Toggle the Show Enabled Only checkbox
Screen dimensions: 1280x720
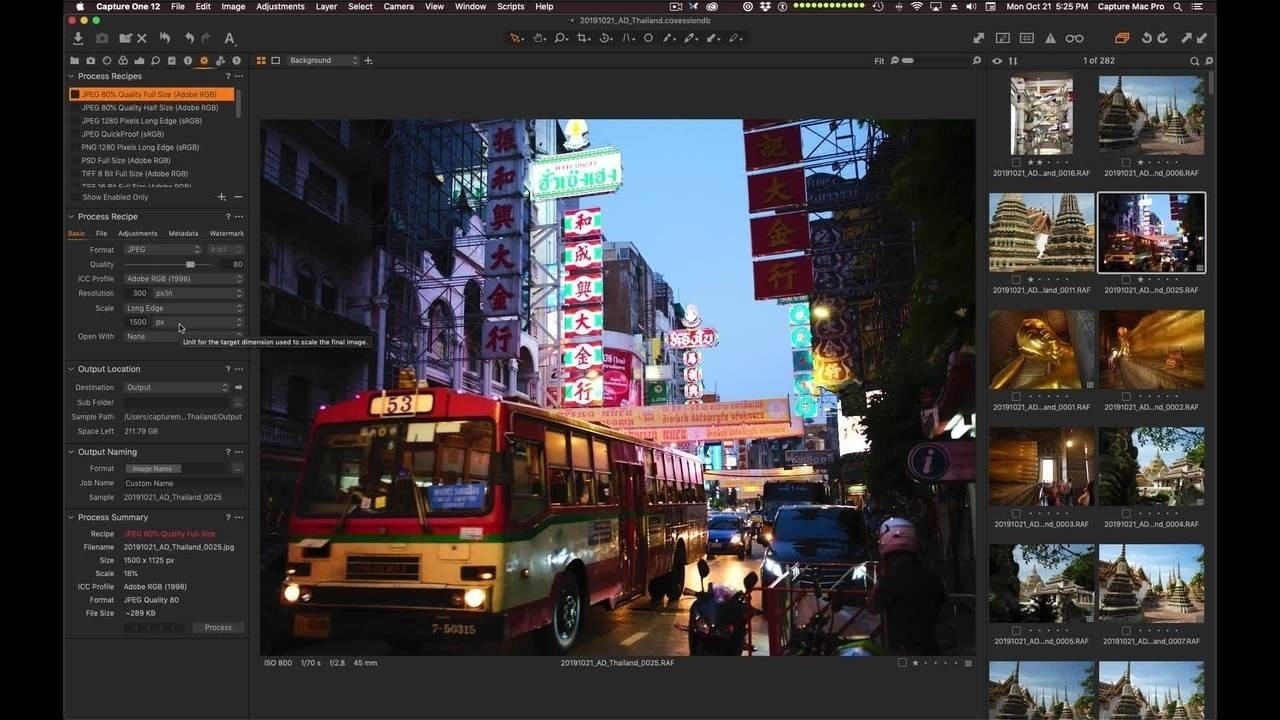click(x=75, y=197)
